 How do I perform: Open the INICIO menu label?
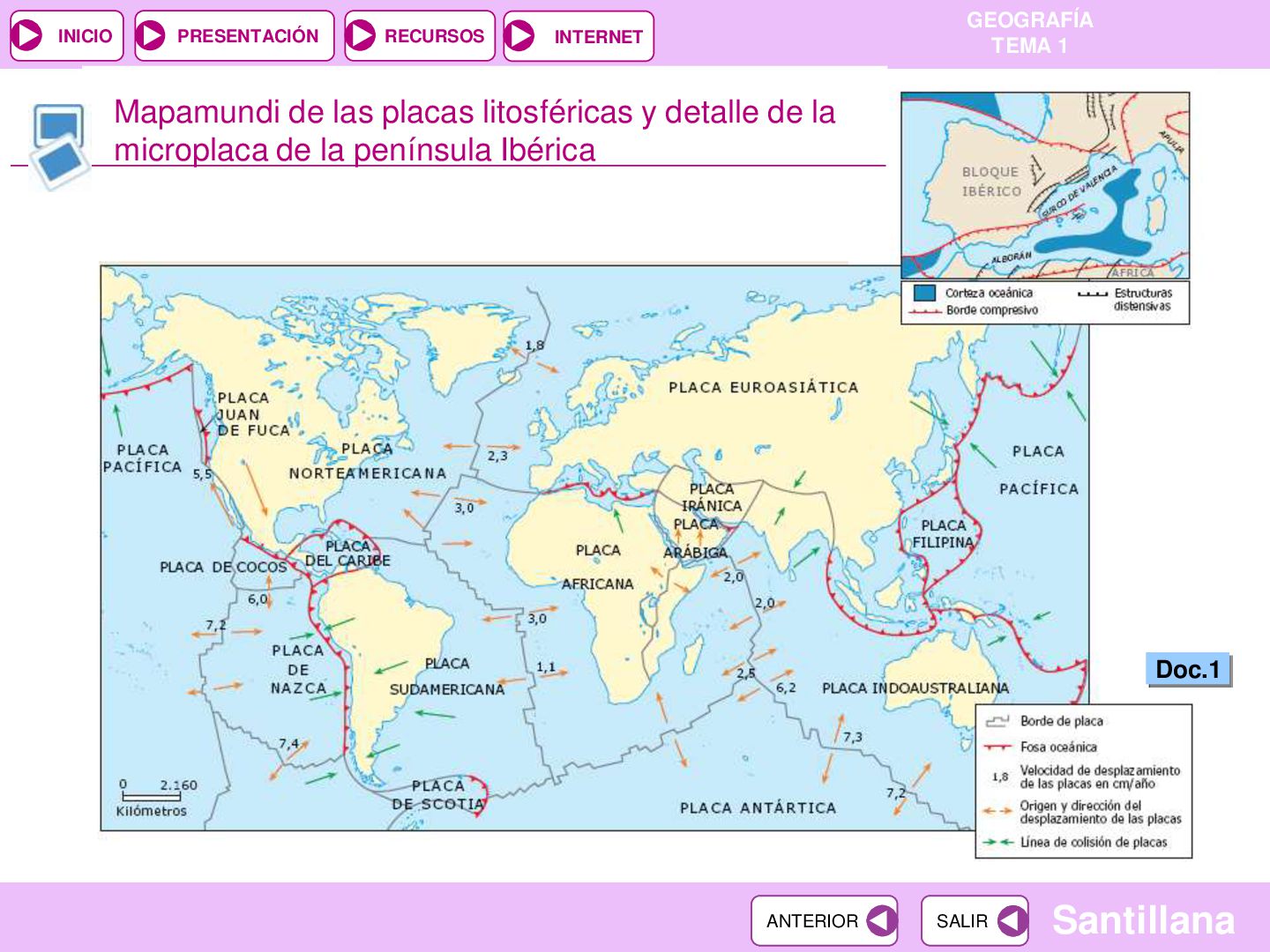point(85,36)
